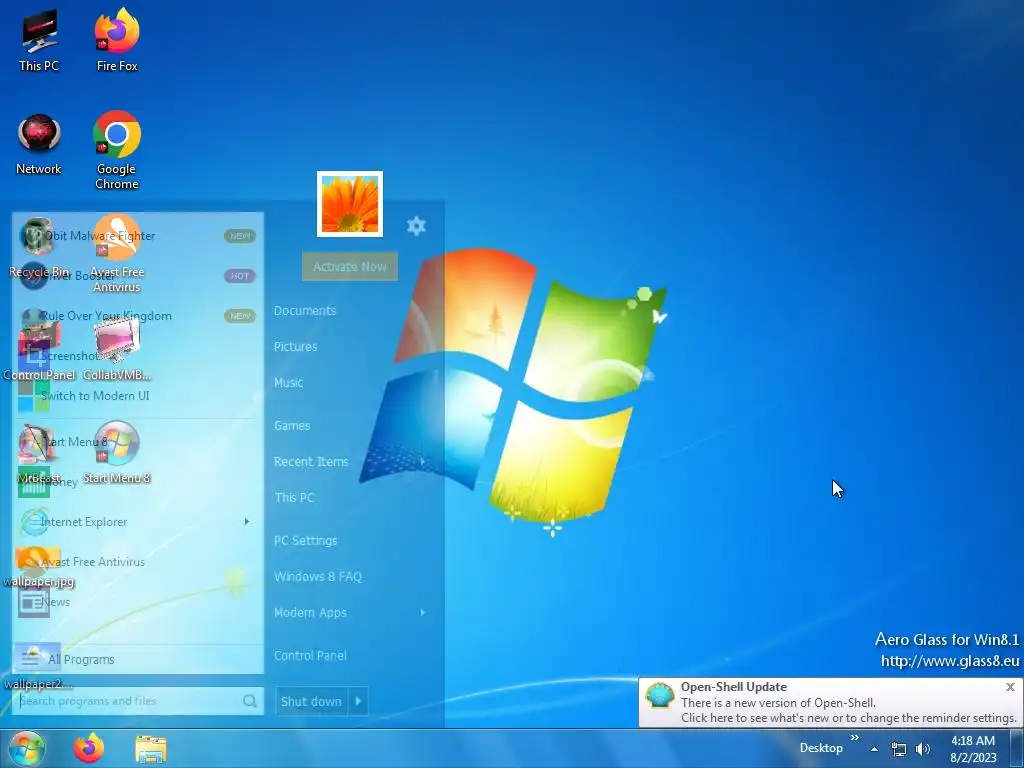Click the Open-Shell Update notification message

(848, 711)
